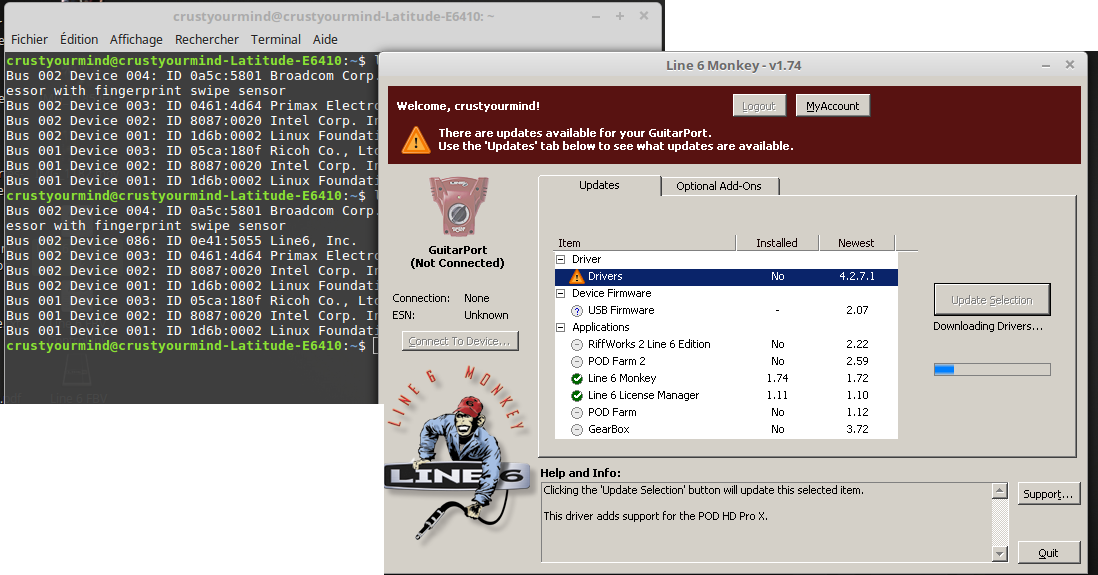Click Help and Info scrollbar down arrow

(x=1000, y=554)
